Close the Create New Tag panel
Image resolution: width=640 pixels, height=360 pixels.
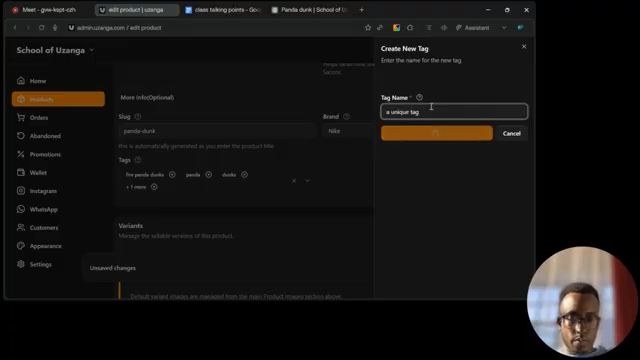point(524,47)
